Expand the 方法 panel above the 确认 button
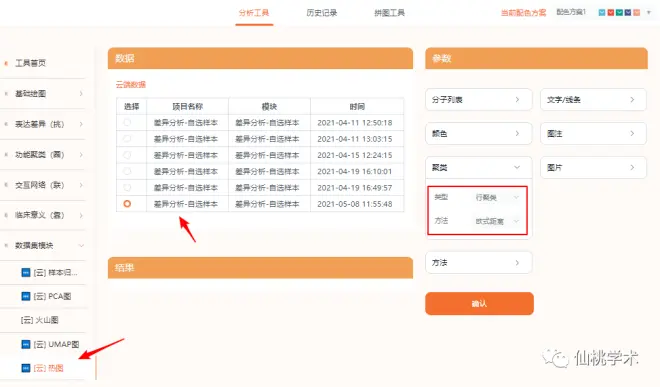Screen dimensions: 660x387 479,263
